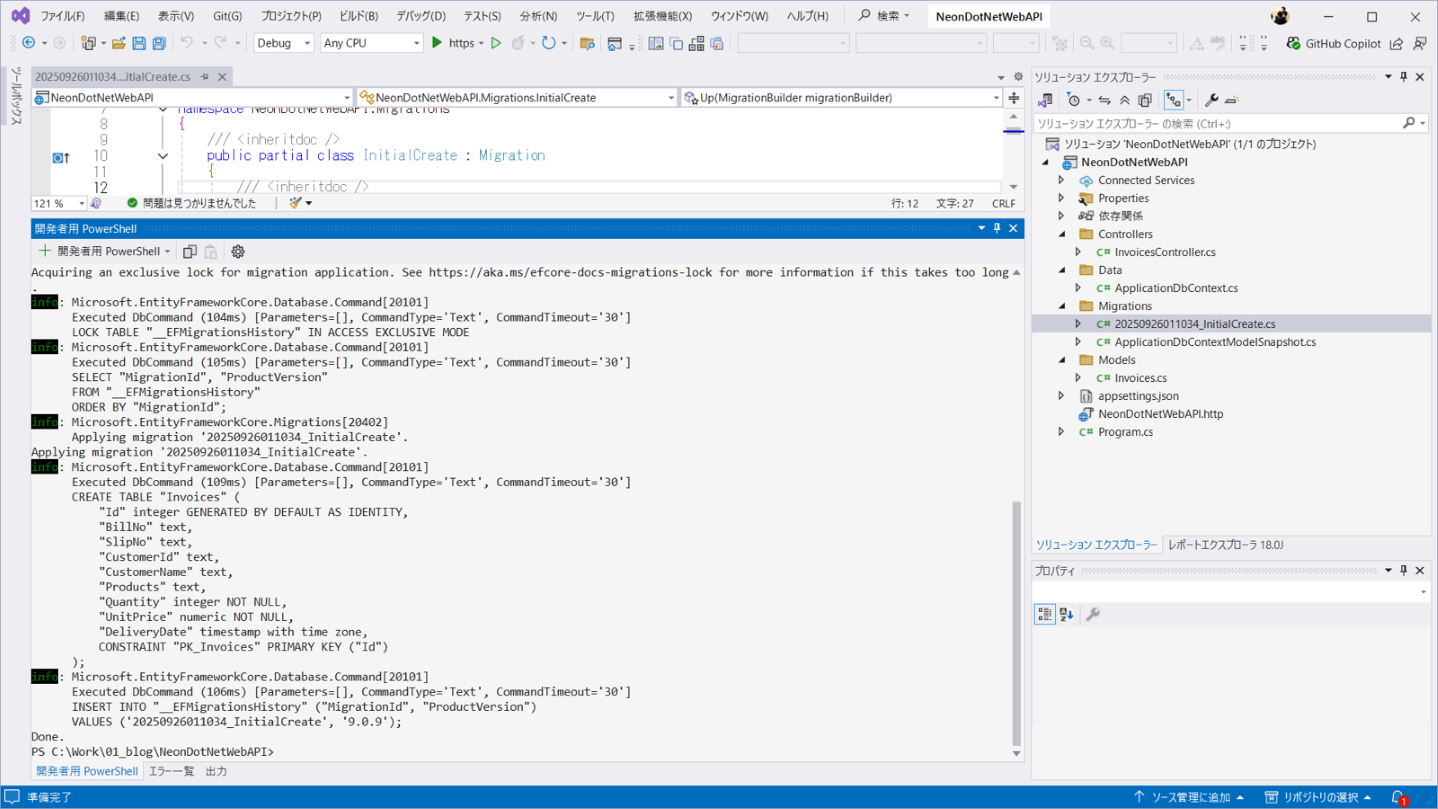The width and height of the screenshot is (1438, 809).
Task: Open the ビルド(B) menu
Action: [358, 16]
